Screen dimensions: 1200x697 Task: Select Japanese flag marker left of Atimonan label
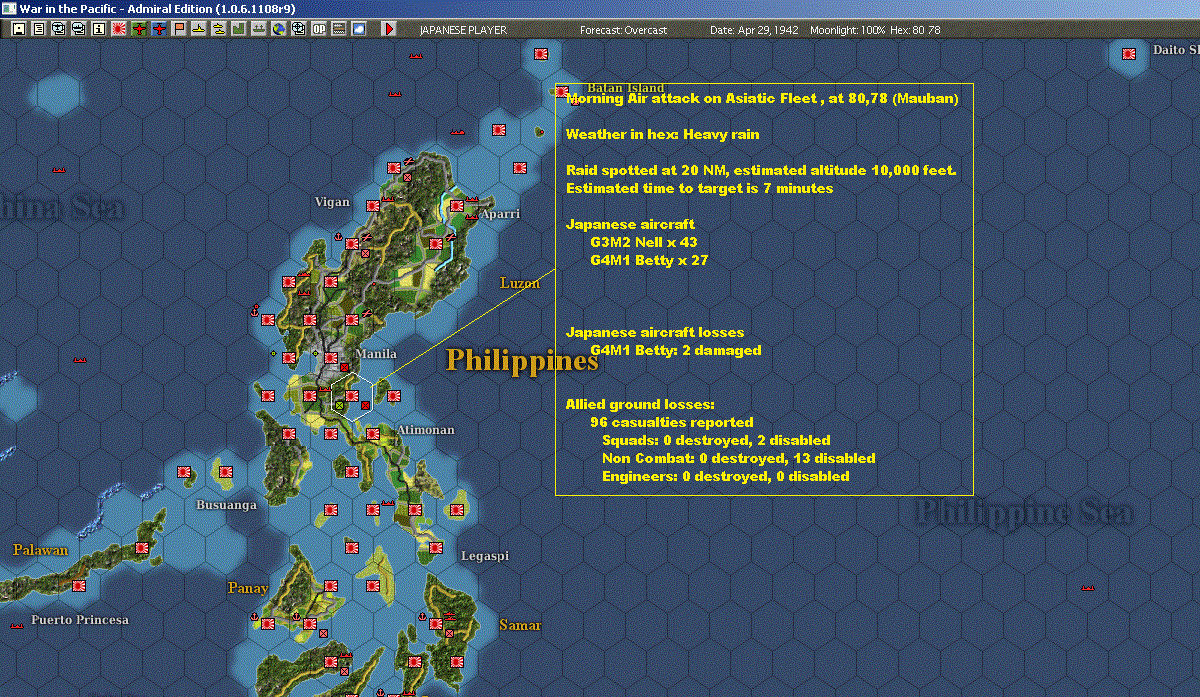[x=373, y=434]
